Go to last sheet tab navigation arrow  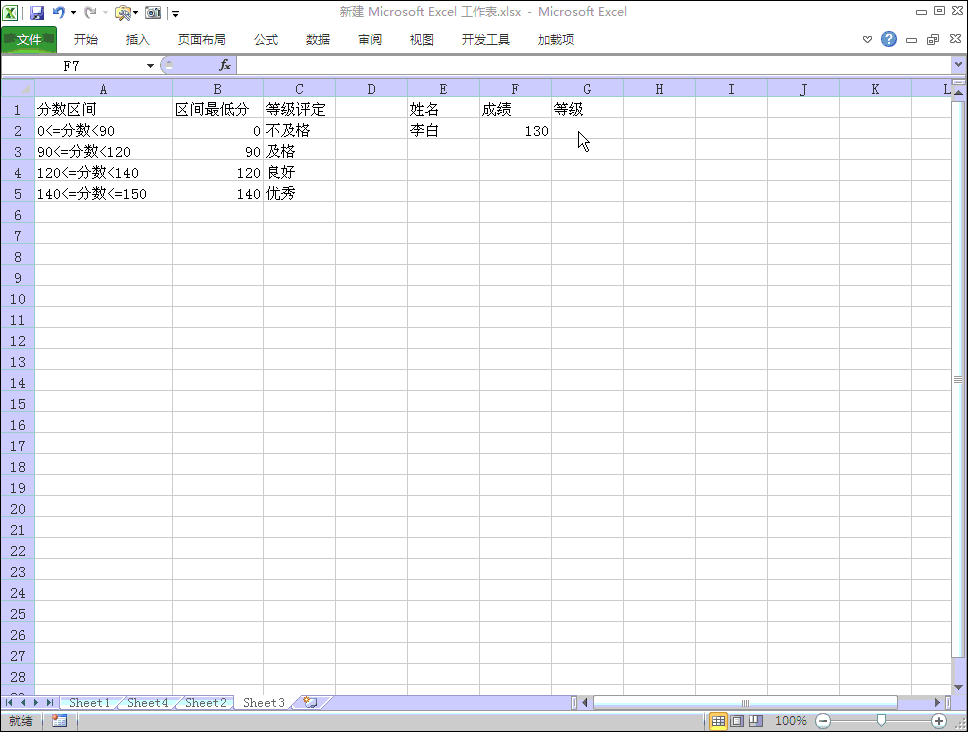49,702
